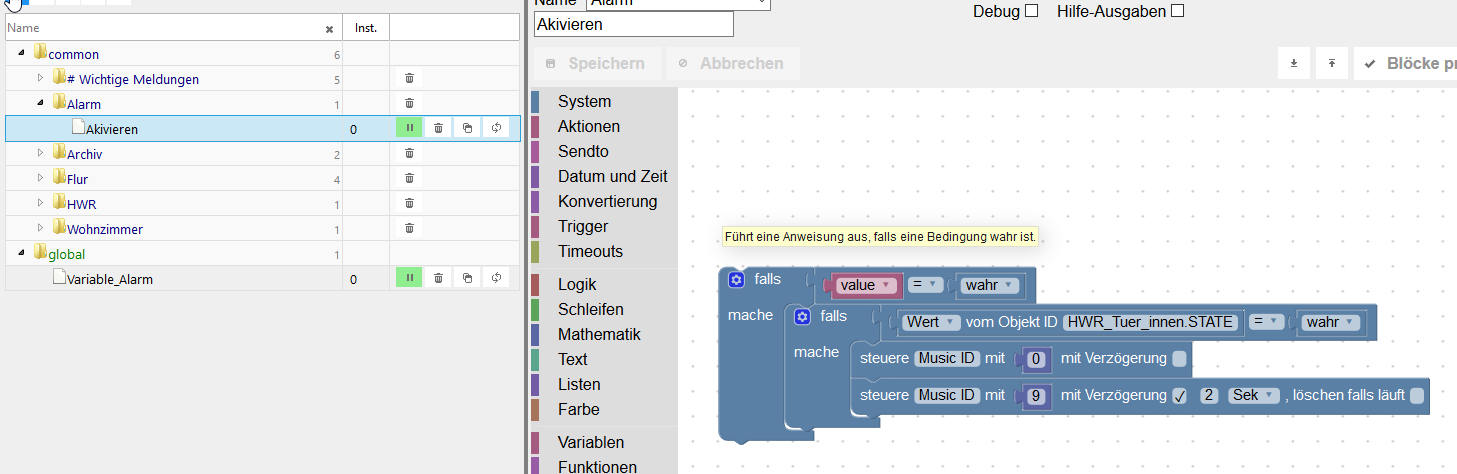
Task: Restart the Akivieren script
Action: 496,128
